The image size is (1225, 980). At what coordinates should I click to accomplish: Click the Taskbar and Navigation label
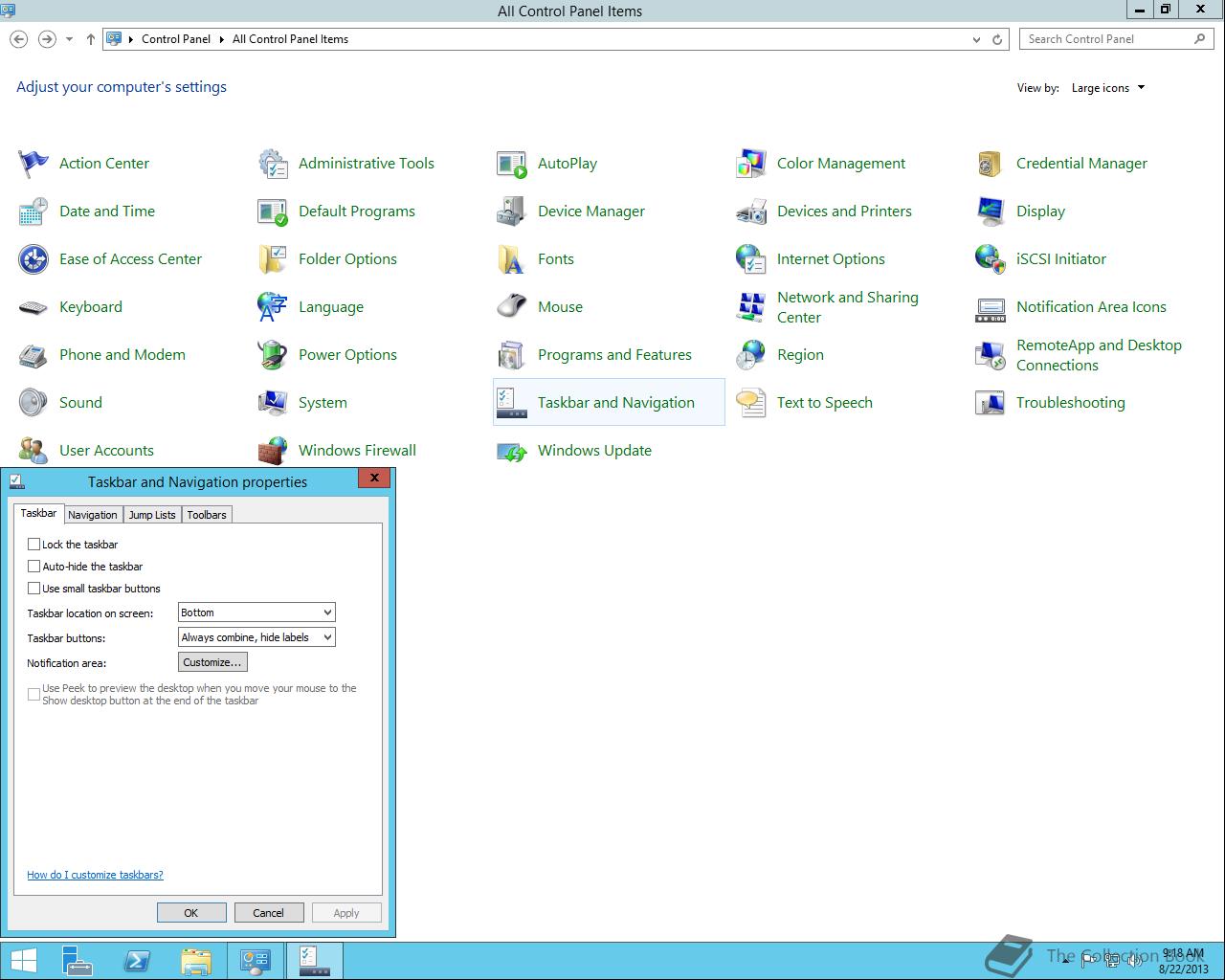pyautogui.click(x=616, y=403)
